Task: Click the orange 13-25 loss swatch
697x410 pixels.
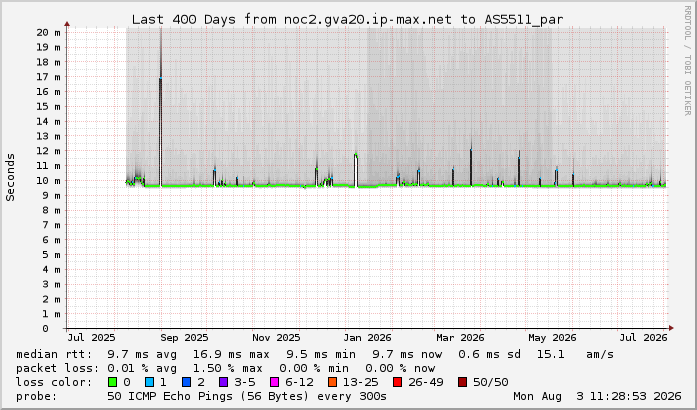Action: click(332, 382)
